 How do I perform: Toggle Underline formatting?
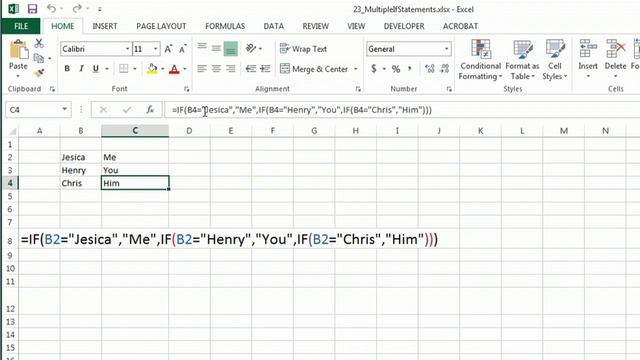point(96,69)
